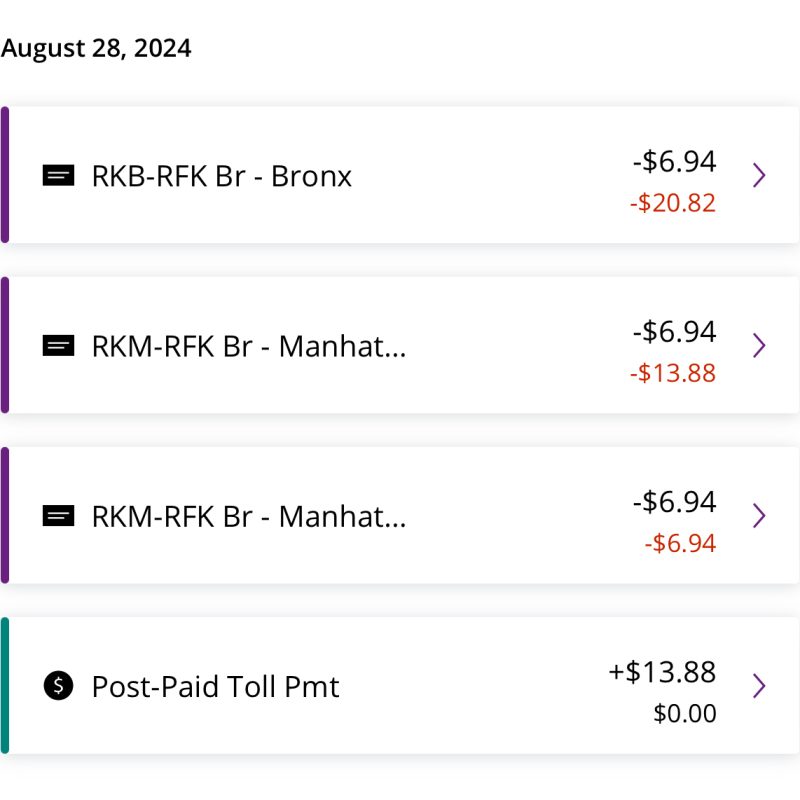The height and width of the screenshot is (800, 800).
Task: Select the -$20.82 running balance in red
Action: point(673,203)
